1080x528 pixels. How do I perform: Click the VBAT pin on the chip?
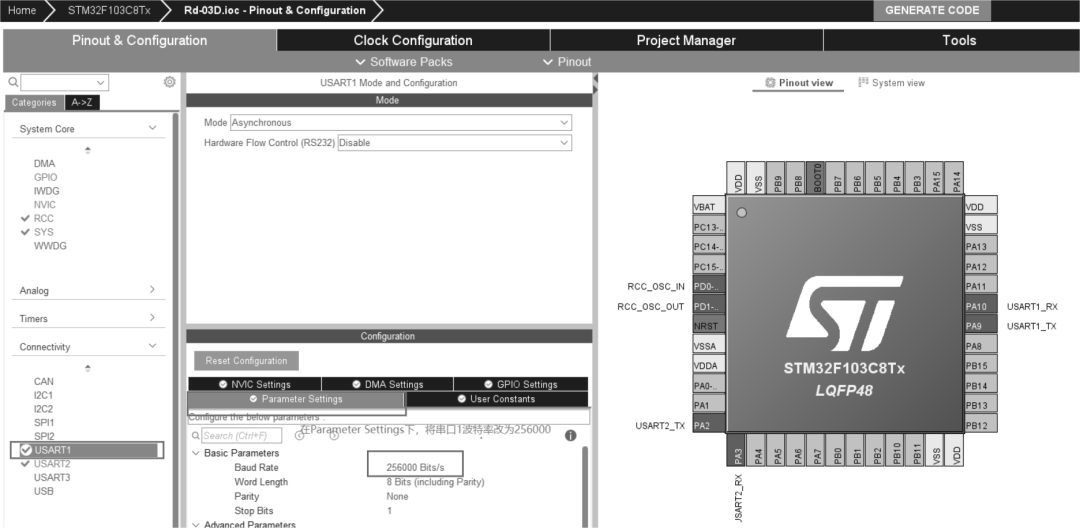709,207
